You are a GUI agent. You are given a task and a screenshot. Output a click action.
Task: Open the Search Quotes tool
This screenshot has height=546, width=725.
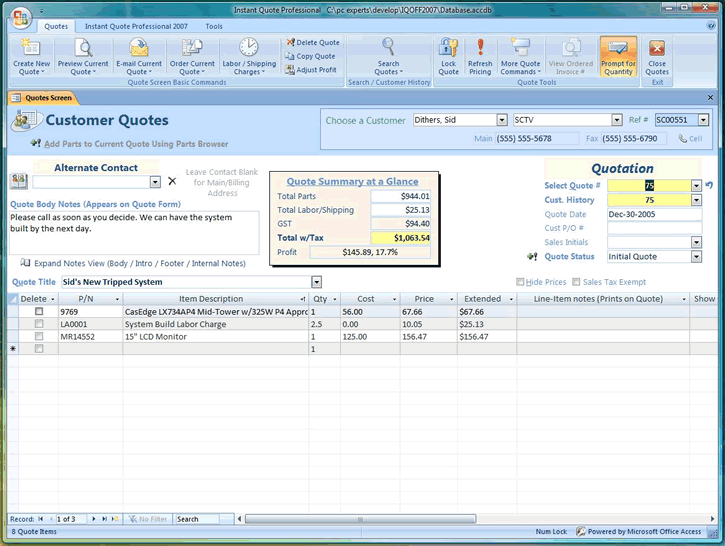pyautogui.click(x=388, y=55)
